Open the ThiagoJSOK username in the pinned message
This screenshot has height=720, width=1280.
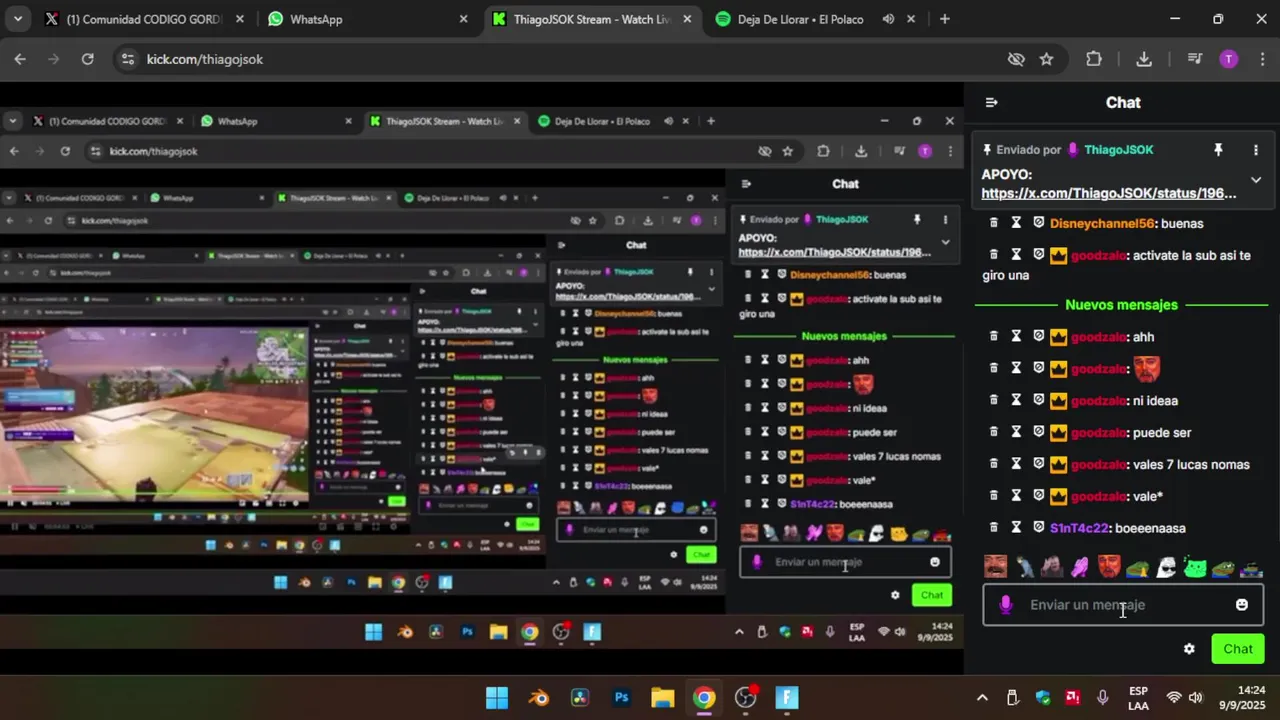pyautogui.click(x=1119, y=150)
